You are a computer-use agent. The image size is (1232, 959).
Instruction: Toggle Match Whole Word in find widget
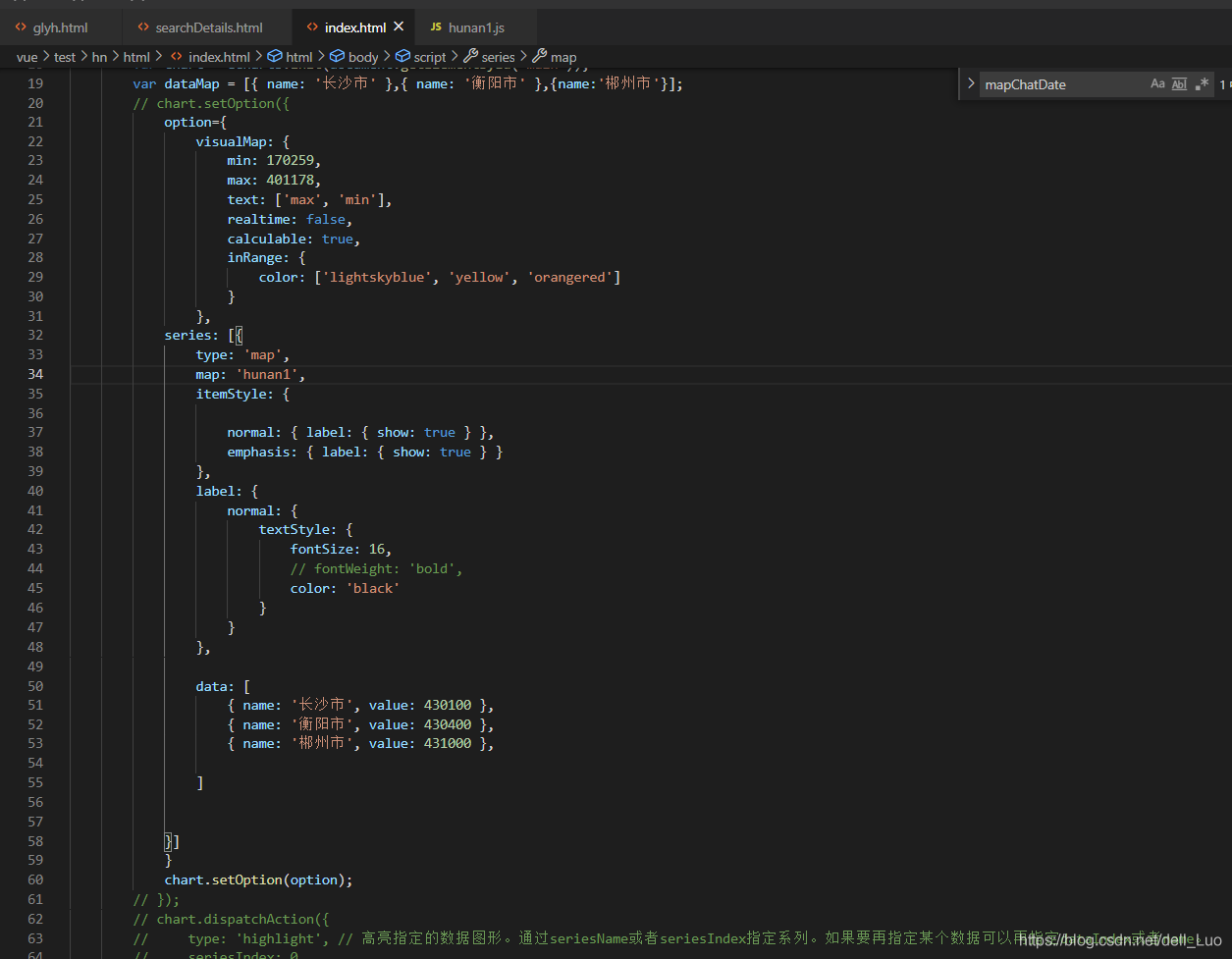point(1180,84)
